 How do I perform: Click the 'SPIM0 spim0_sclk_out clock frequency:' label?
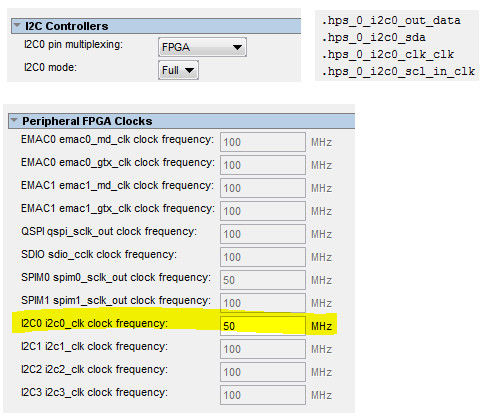pyautogui.click(x=116, y=277)
